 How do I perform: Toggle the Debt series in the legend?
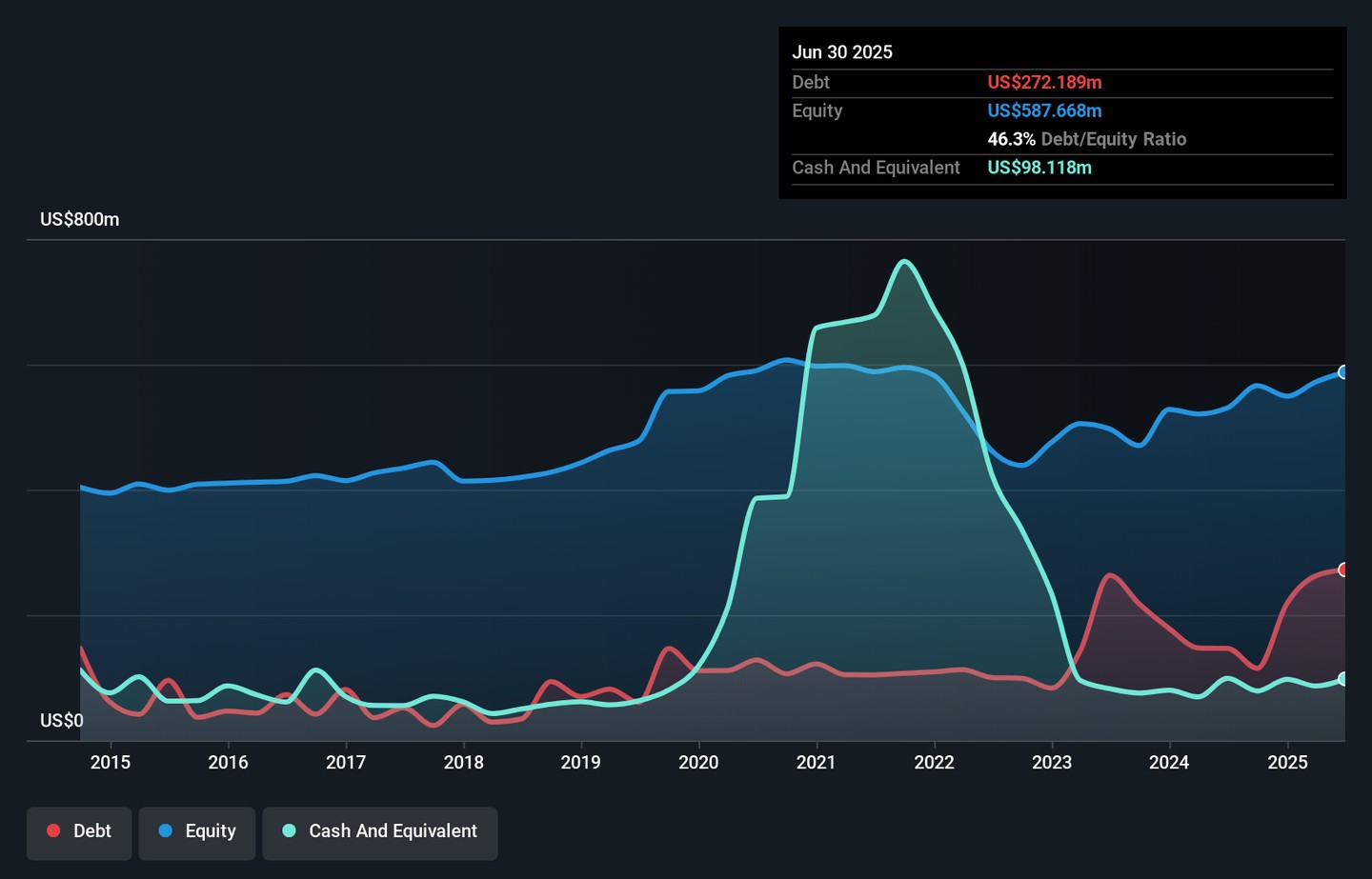(79, 831)
